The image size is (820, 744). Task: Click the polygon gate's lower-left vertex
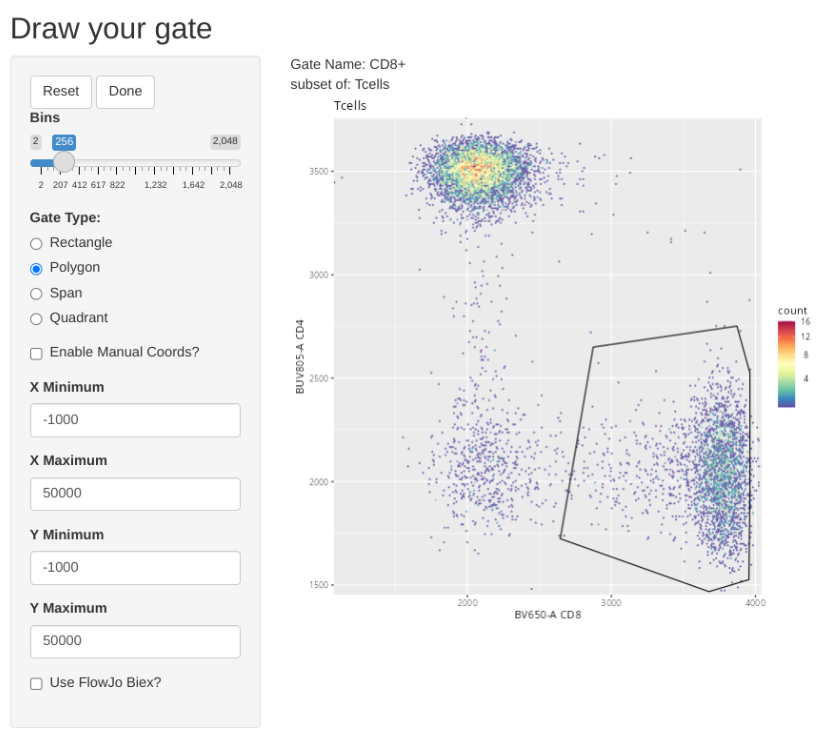pos(560,537)
